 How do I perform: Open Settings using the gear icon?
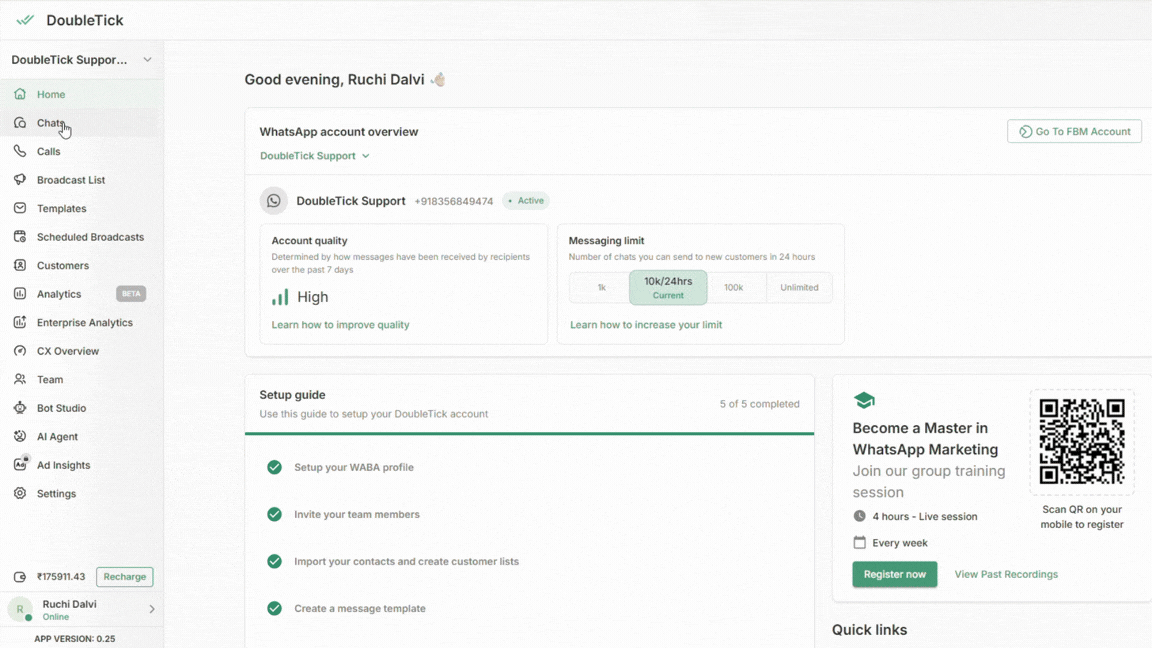tap(20, 494)
